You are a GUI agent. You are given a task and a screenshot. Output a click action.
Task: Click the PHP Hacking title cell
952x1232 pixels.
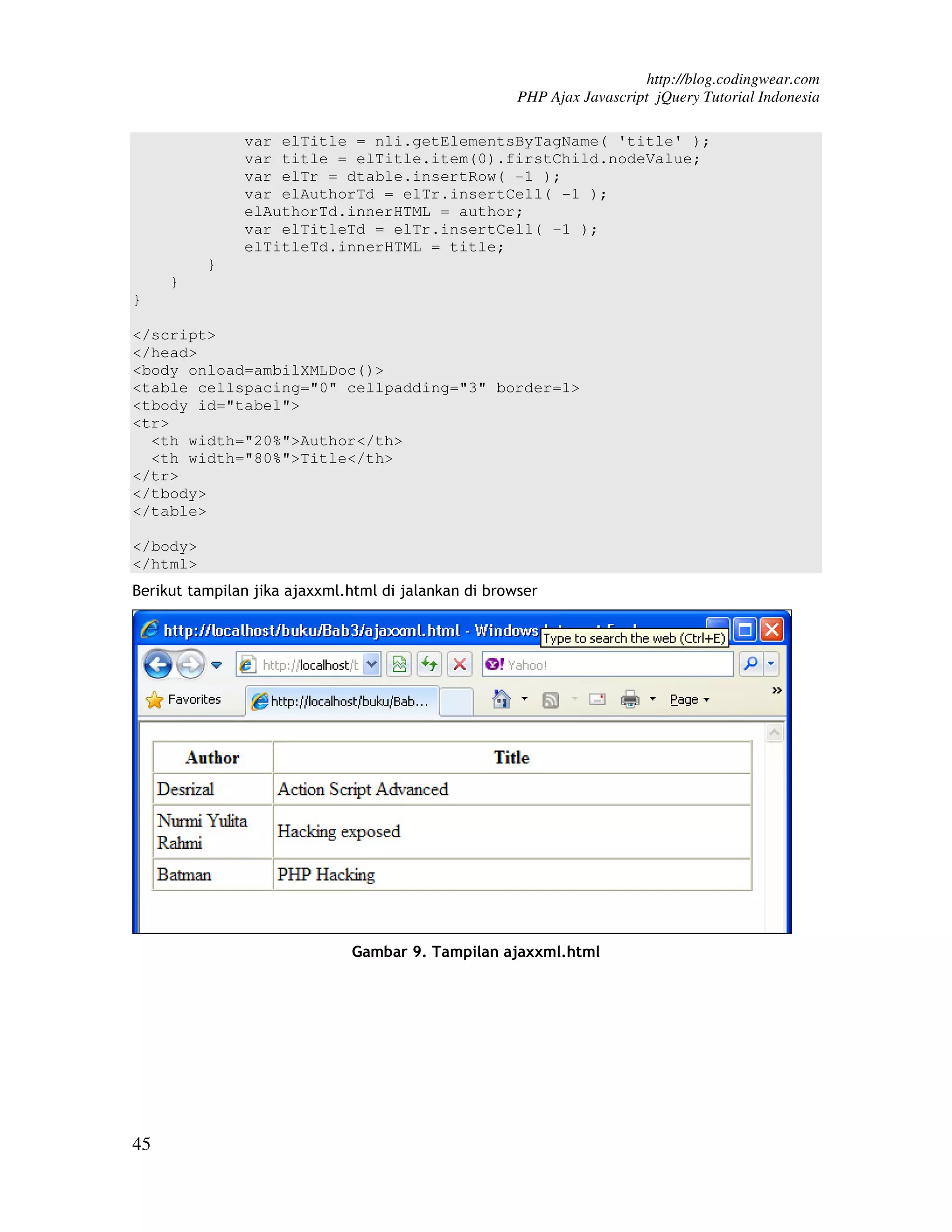[511, 874]
